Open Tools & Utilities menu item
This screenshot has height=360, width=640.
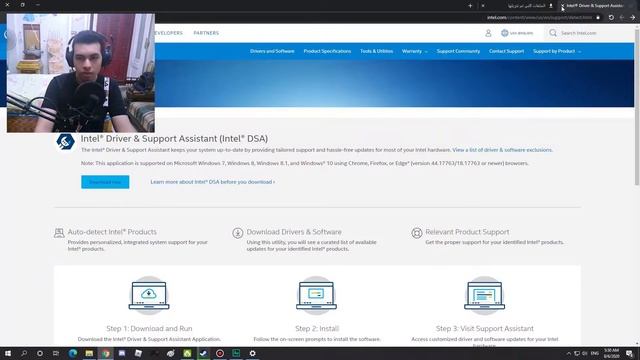click(376, 51)
